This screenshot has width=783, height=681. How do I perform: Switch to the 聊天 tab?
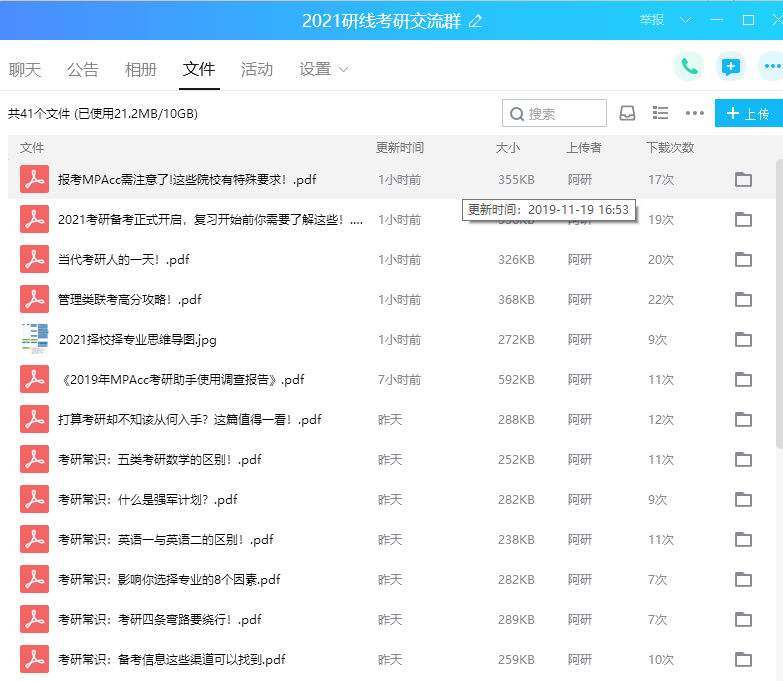coord(25,69)
